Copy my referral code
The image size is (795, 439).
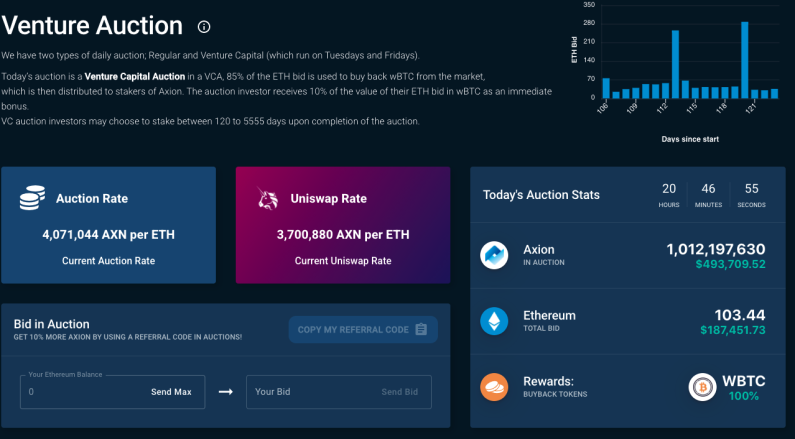[363, 330]
